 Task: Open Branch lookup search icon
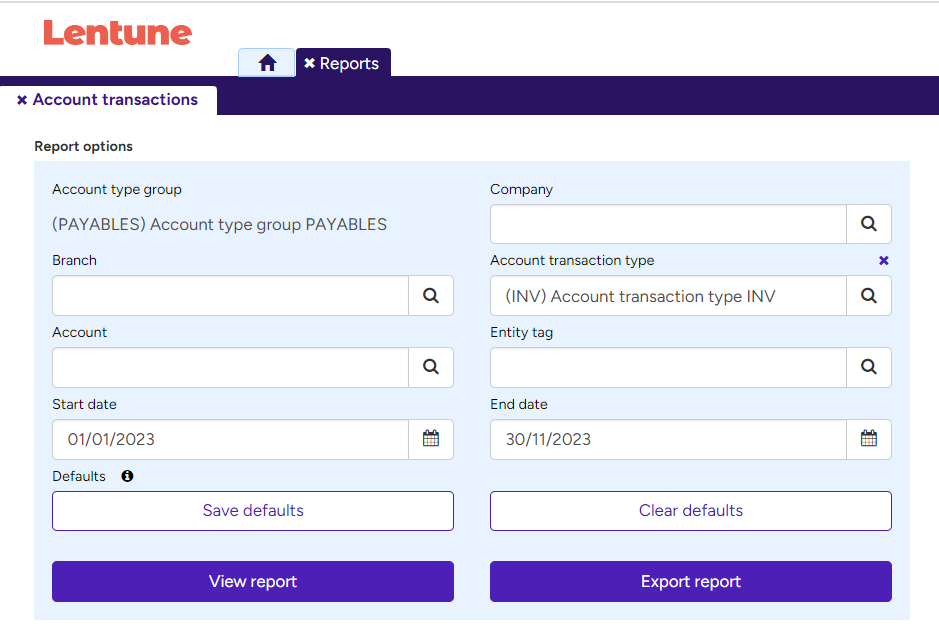point(431,295)
